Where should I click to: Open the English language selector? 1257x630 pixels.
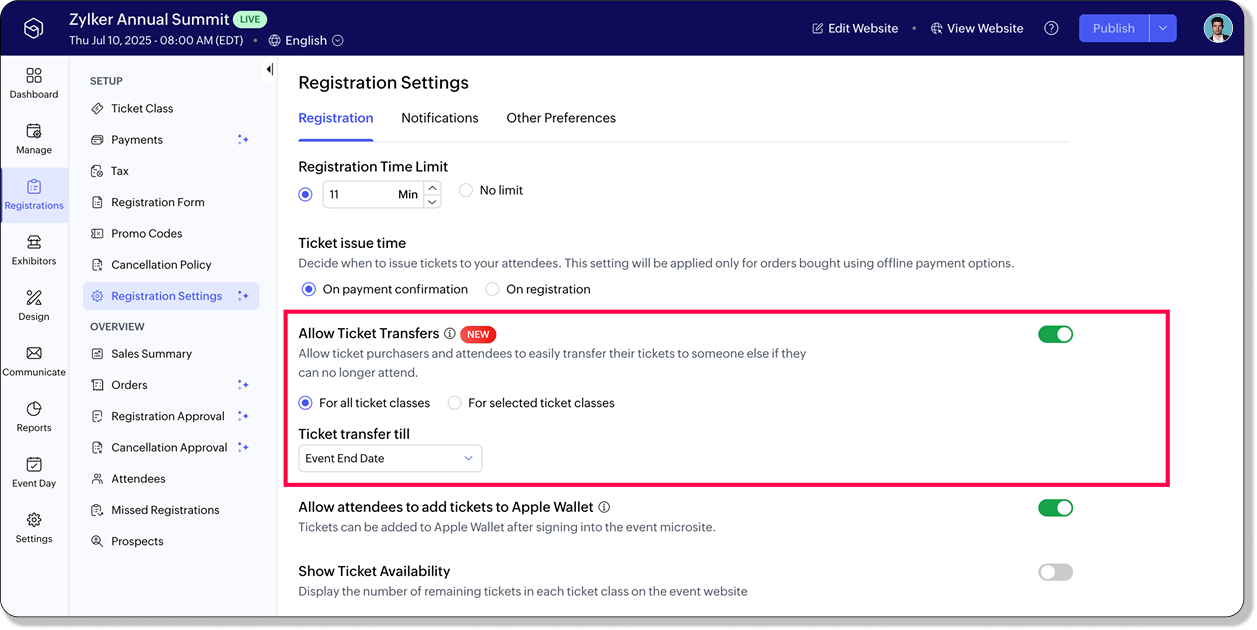click(306, 41)
